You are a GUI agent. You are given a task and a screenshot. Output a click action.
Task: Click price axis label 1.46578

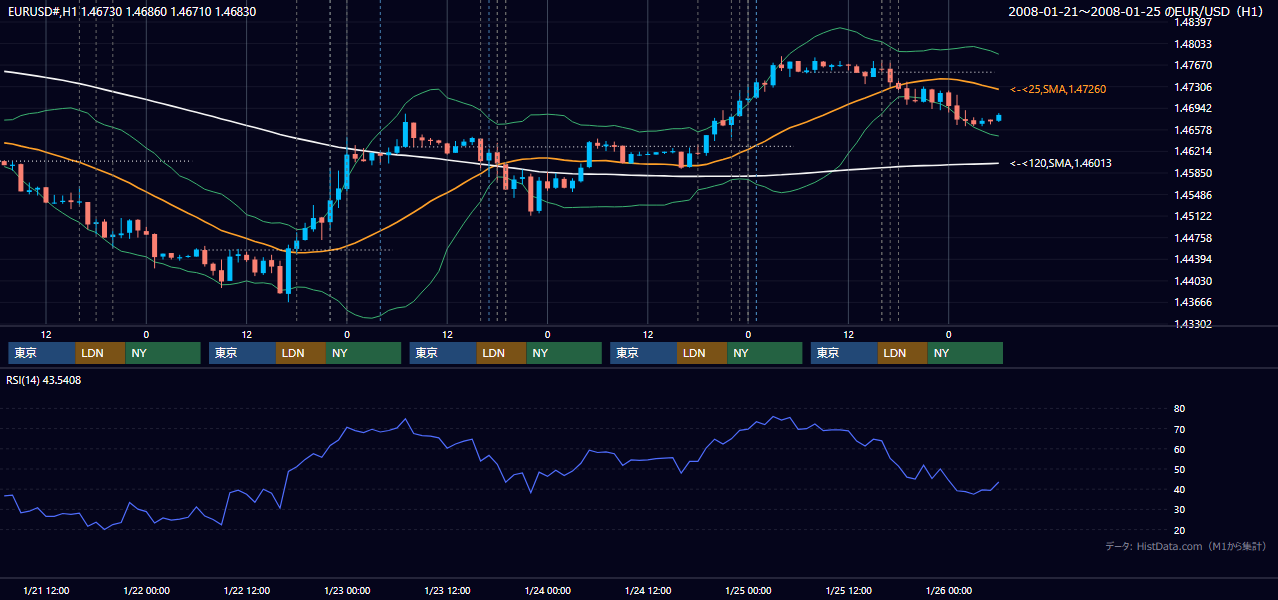[x=1193, y=130]
